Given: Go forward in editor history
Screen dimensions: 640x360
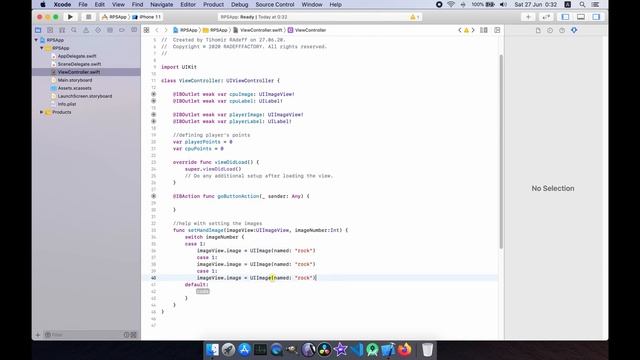Looking at the screenshot, I should coord(166,30).
